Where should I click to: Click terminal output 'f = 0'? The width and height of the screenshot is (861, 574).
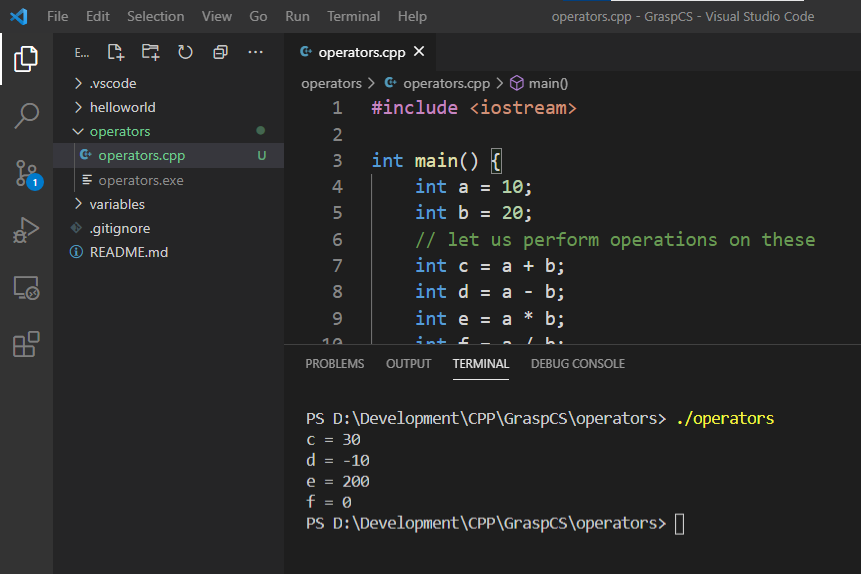pyautogui.click(x=329, y=503)
